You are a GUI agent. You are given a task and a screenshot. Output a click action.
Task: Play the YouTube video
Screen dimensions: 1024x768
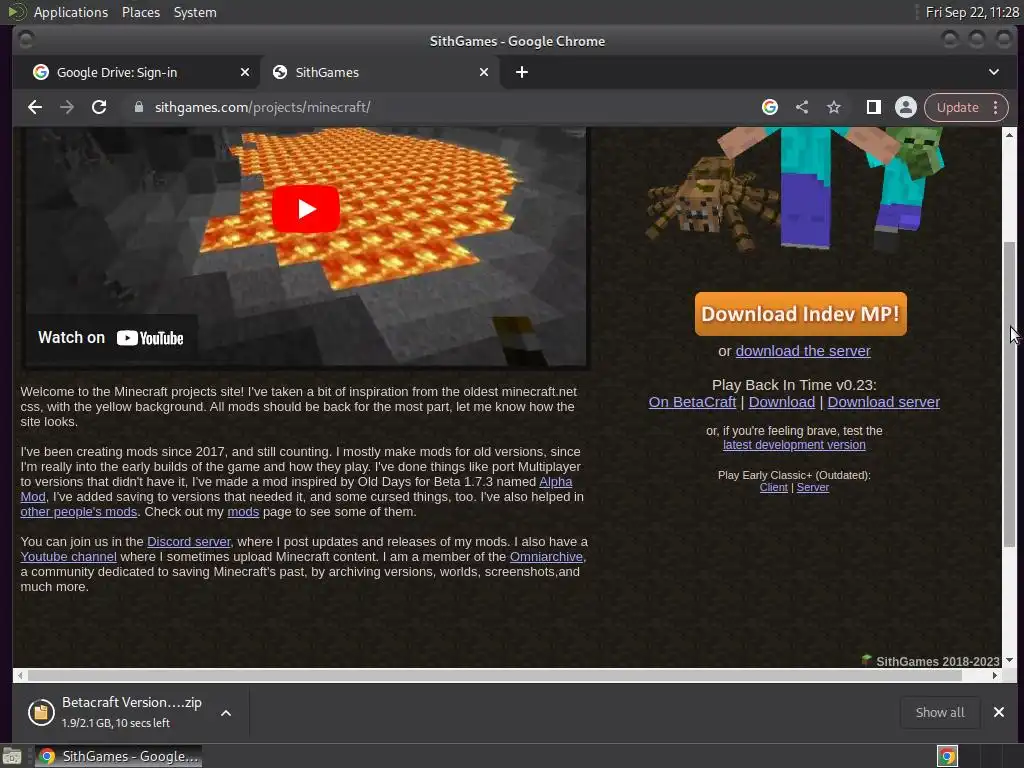click(306, 209)
